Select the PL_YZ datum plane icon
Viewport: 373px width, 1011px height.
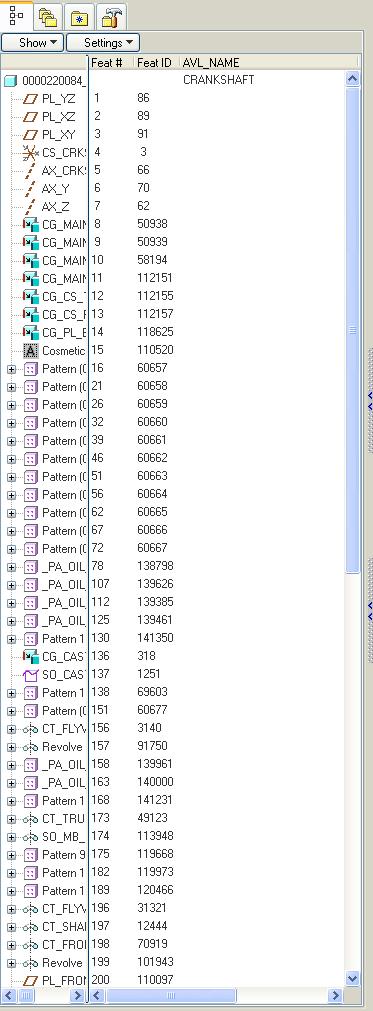click(30, 99)
